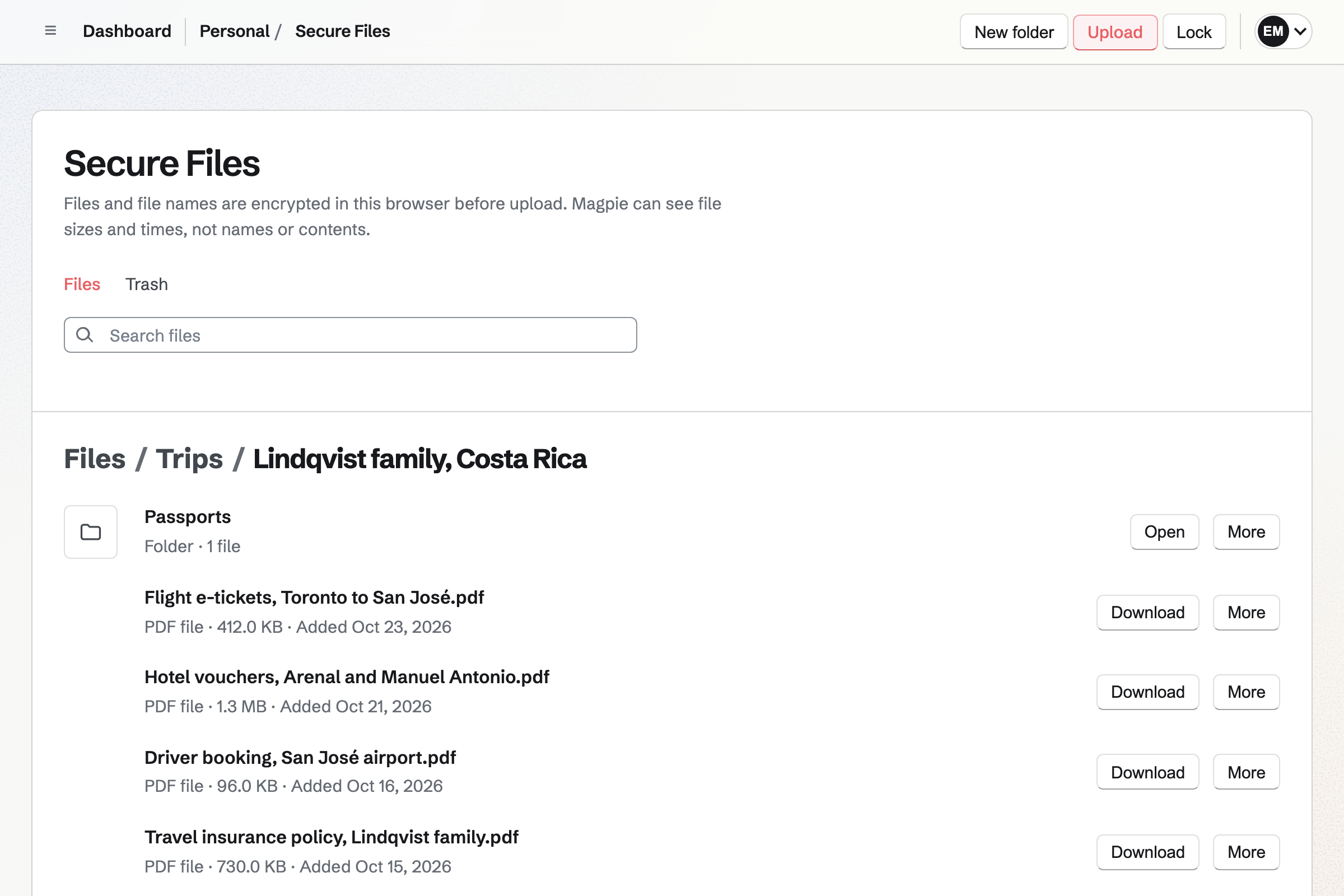Viewport: 1344px width, 896px height.
Task: Show More options for Flight e-tickets
Action: [x=1245, y=613]
